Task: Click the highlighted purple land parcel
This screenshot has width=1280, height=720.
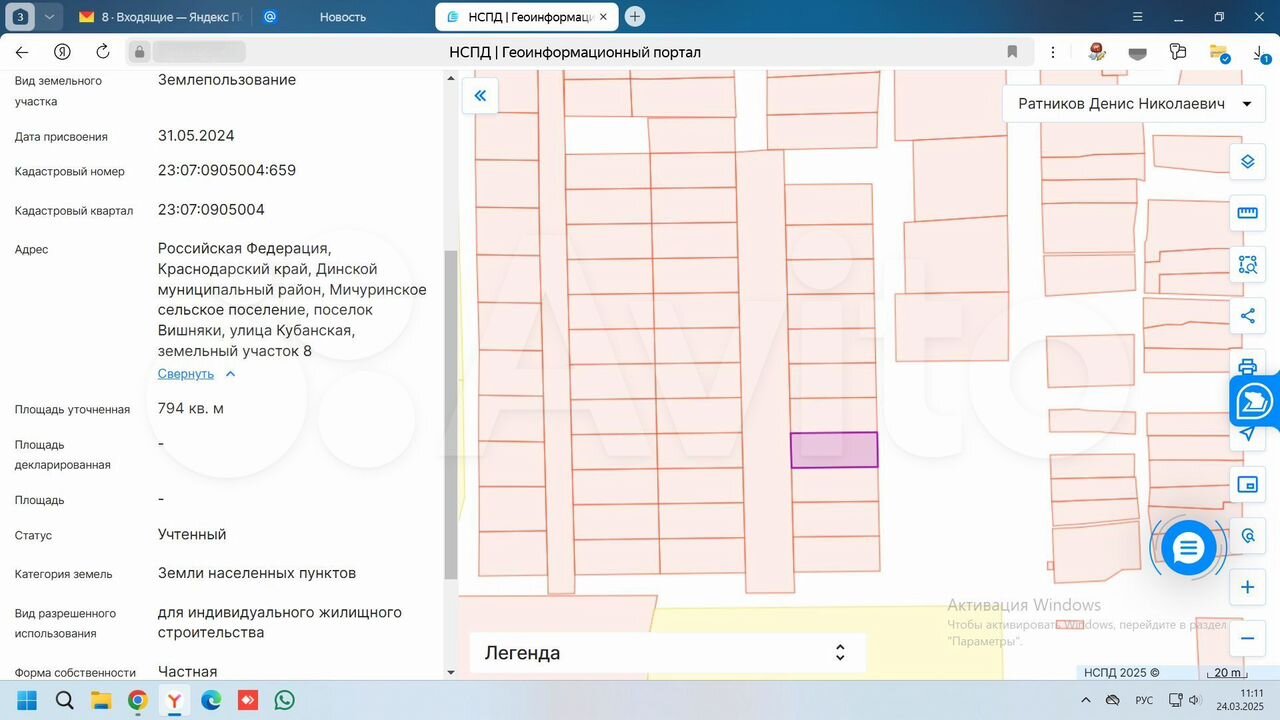Action: click(834, 450)
